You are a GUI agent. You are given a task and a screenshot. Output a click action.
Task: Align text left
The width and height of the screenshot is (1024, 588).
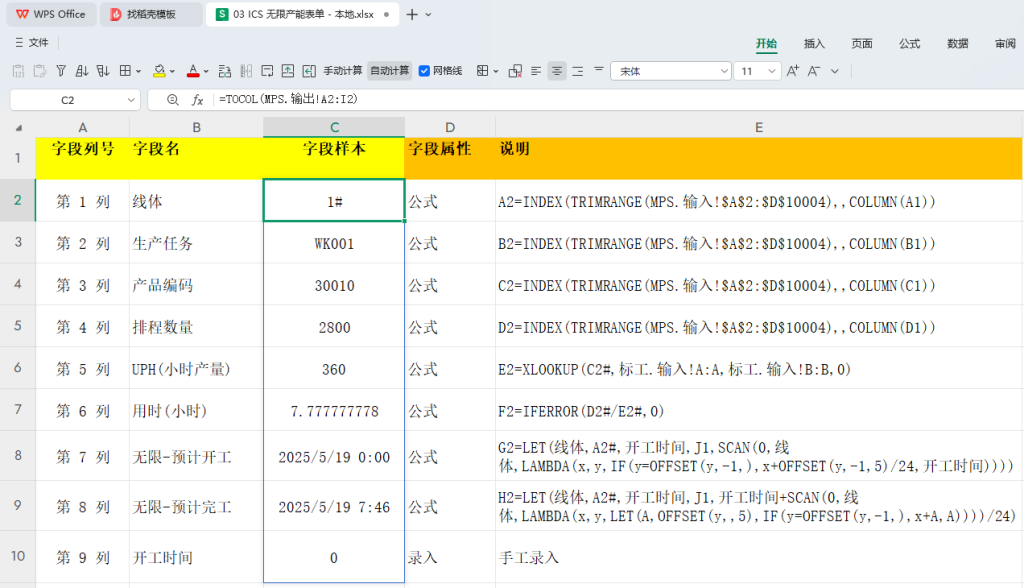coord(536,71)
